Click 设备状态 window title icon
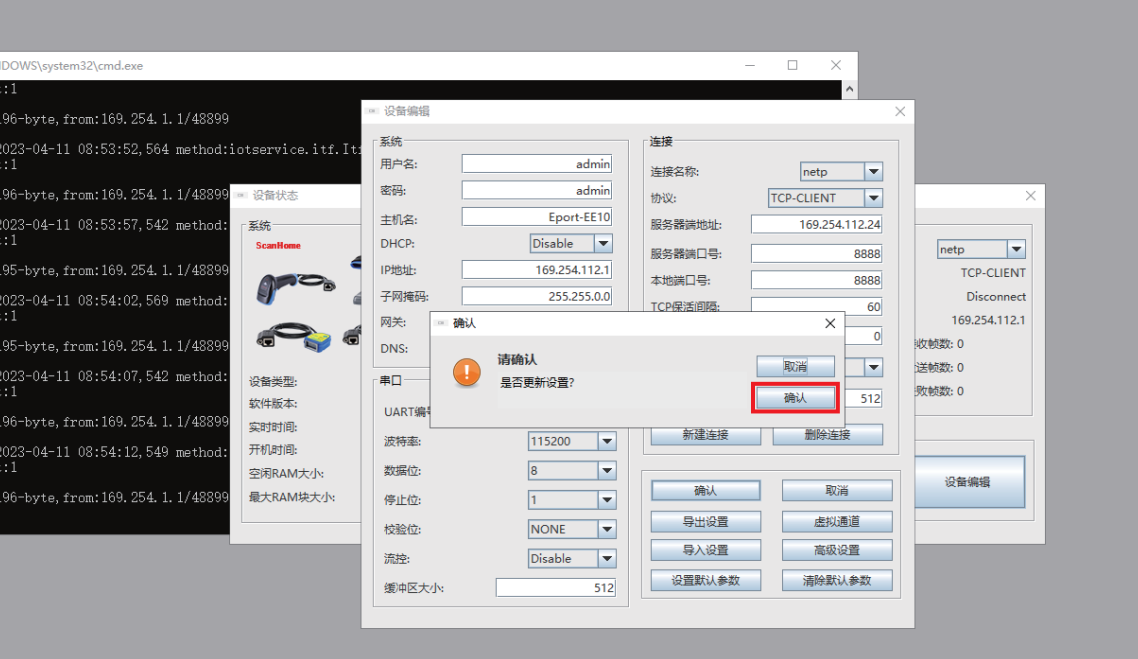The image size is (1138, 659). tap(241, 195)
